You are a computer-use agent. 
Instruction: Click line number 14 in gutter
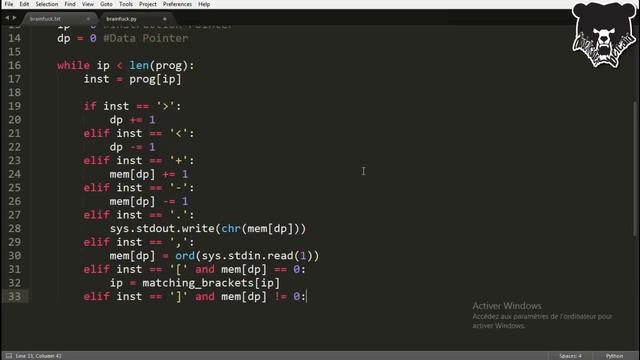[x=14, y=38]
